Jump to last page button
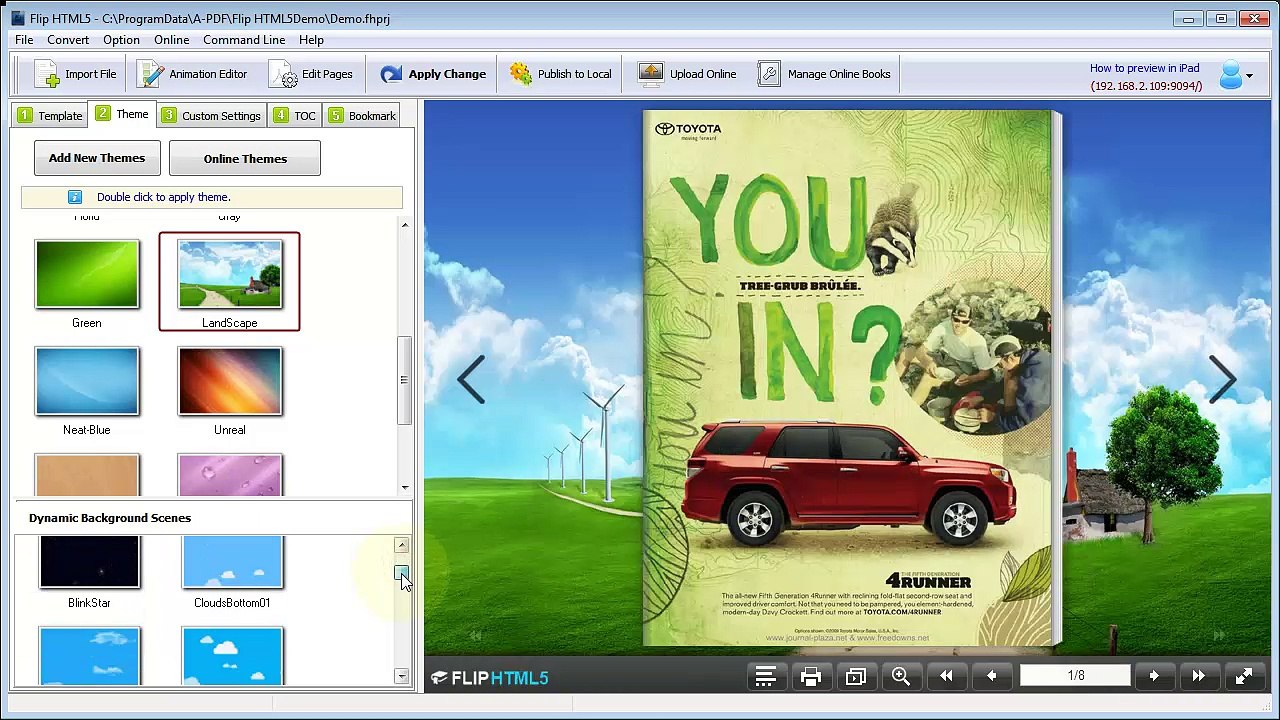This screenshot has height=720, width=1280. 1198,677
